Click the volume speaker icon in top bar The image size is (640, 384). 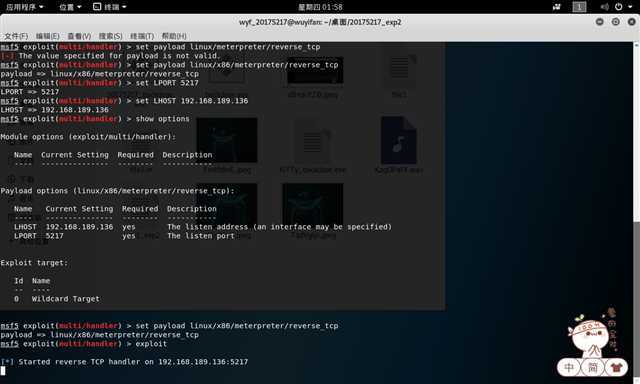tap(604, 7)
